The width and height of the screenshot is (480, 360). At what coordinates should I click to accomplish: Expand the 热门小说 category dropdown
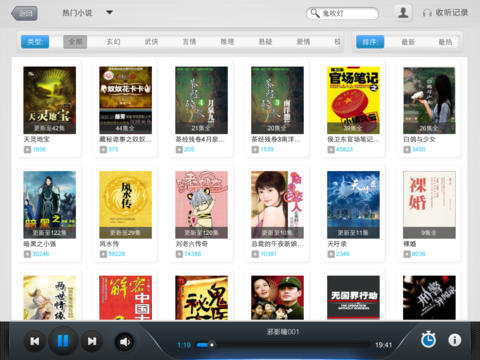click(x=109, y=13)
